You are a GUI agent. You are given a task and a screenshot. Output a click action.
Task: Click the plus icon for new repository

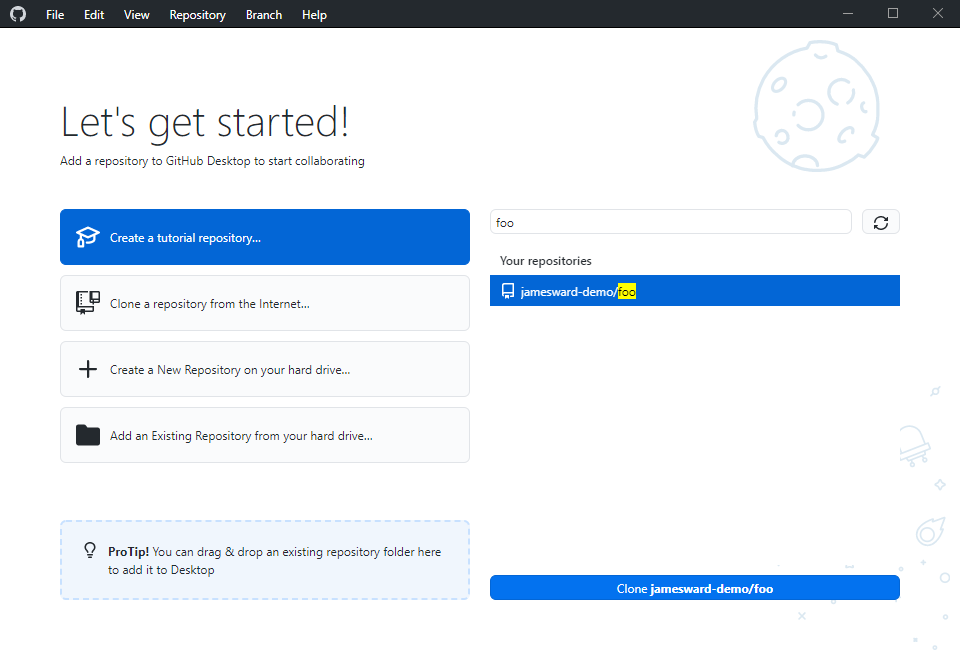(88, 369)
